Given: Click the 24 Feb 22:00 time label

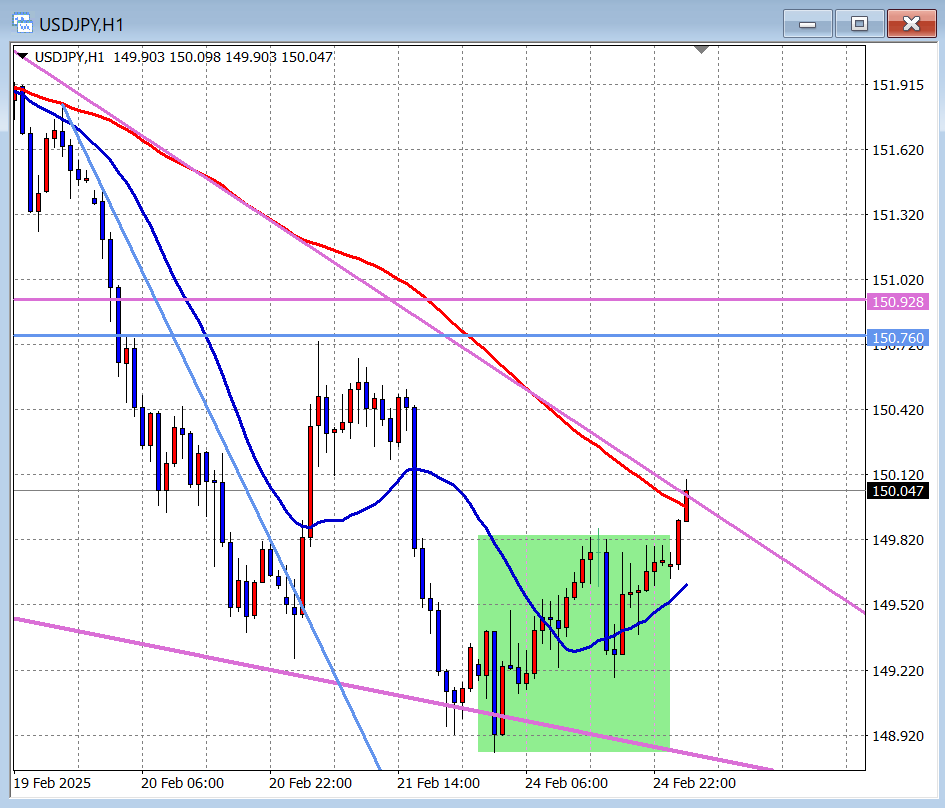Looking at the screenshot, I should coord(694,783).
